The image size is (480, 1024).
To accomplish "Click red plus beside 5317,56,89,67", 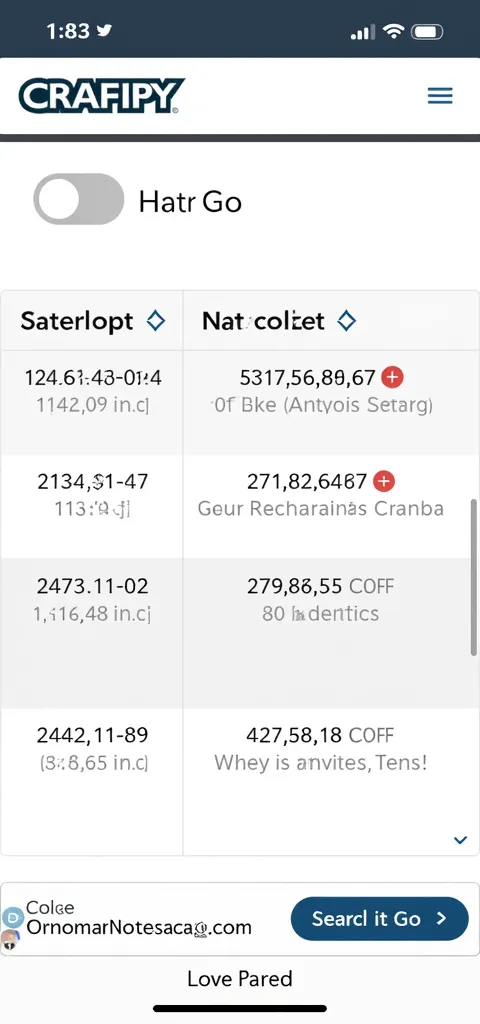I will (x=392, y=377).
